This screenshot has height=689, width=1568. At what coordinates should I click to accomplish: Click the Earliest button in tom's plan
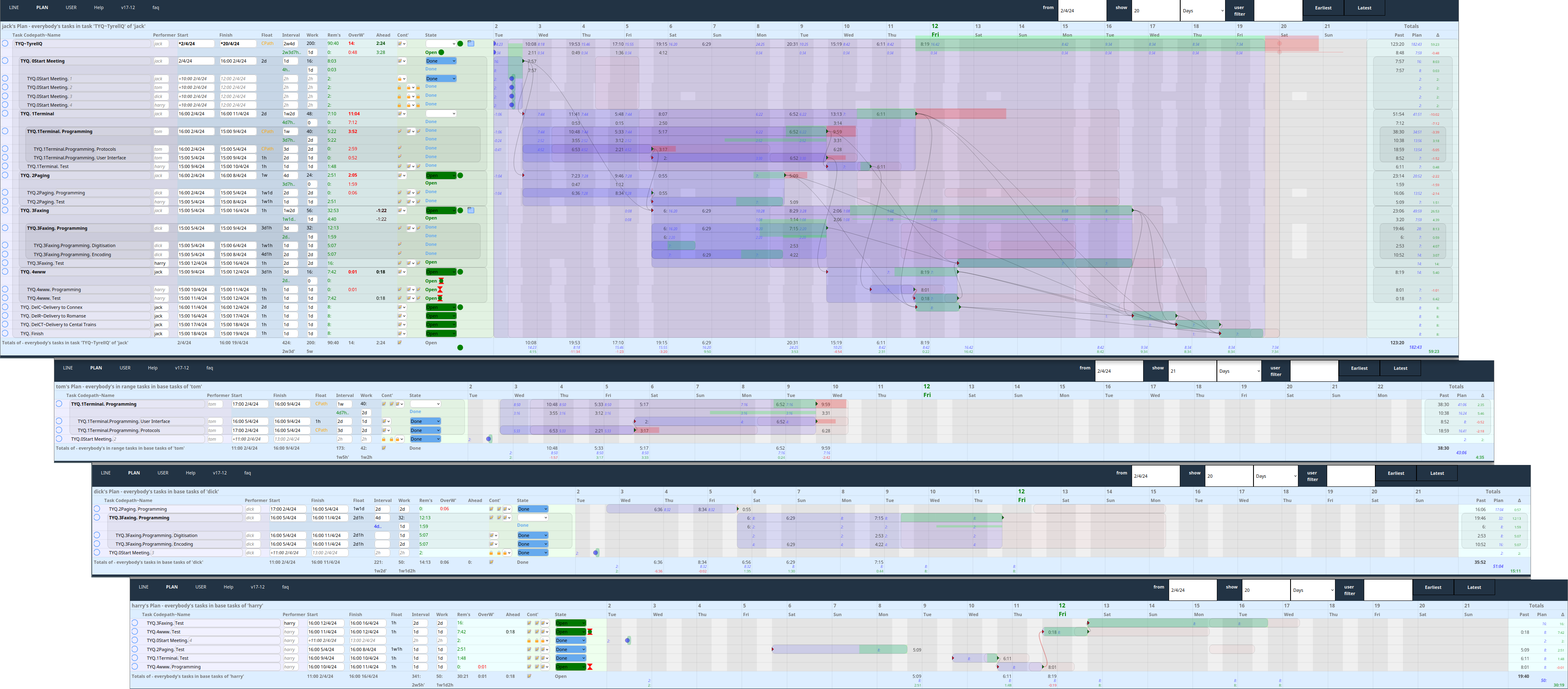[x=1359, y=368]
